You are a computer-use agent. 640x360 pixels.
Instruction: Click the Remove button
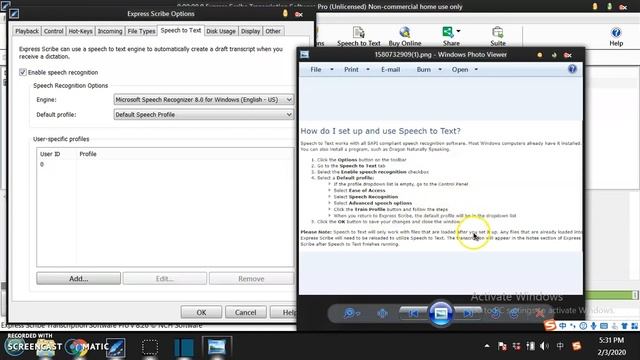pos(251,279)
